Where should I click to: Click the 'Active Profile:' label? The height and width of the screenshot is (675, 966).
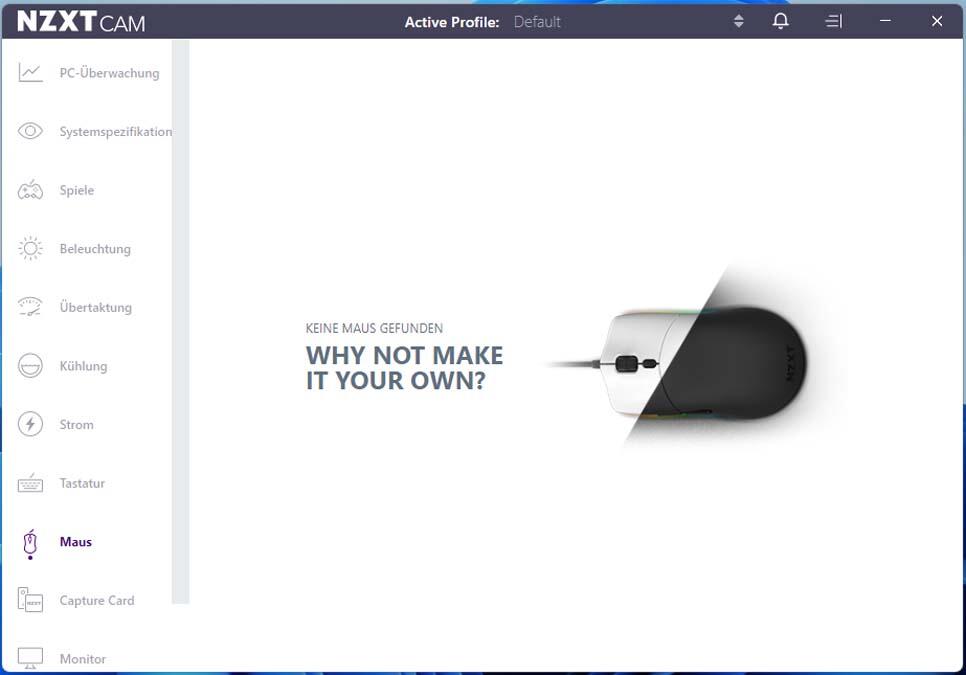[452, 22]
